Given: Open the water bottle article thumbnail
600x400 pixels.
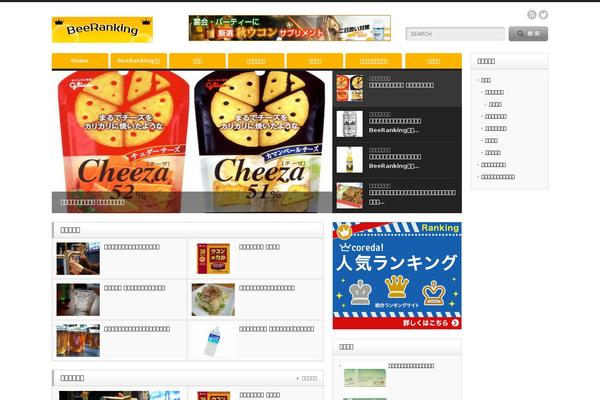Looking at the screenshot, I should (x=213, y=341).
